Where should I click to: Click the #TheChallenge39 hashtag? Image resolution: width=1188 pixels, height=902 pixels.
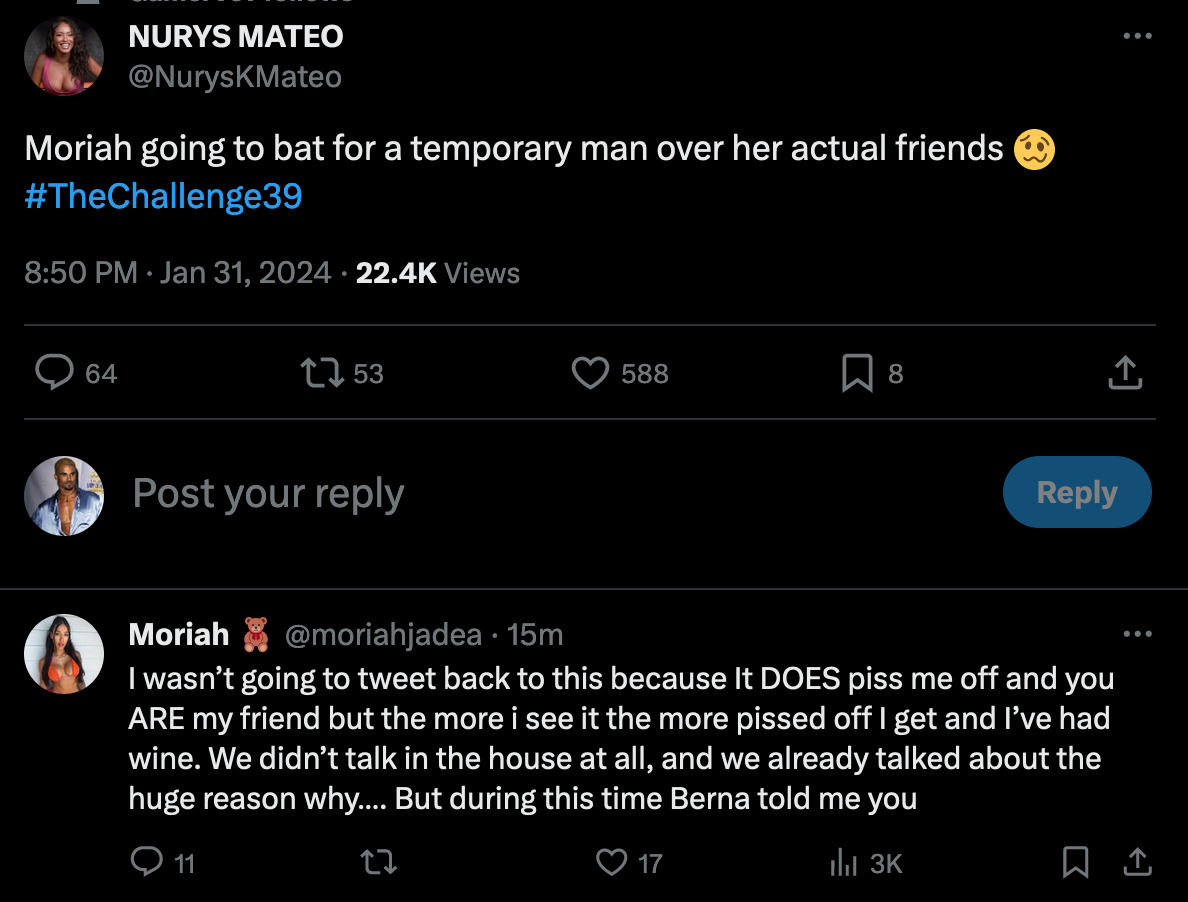163,196
